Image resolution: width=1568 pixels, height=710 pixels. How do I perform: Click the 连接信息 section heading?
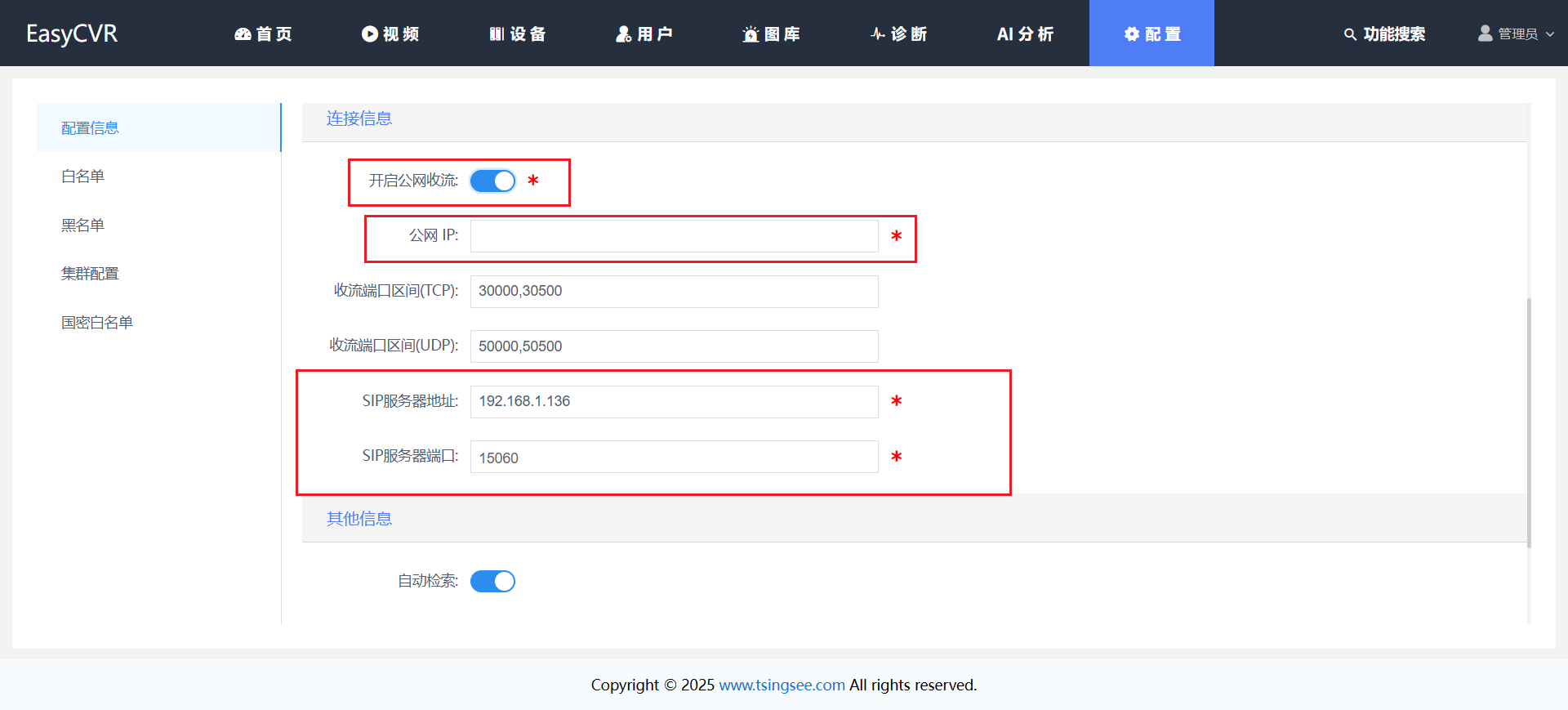click(359, 118)
